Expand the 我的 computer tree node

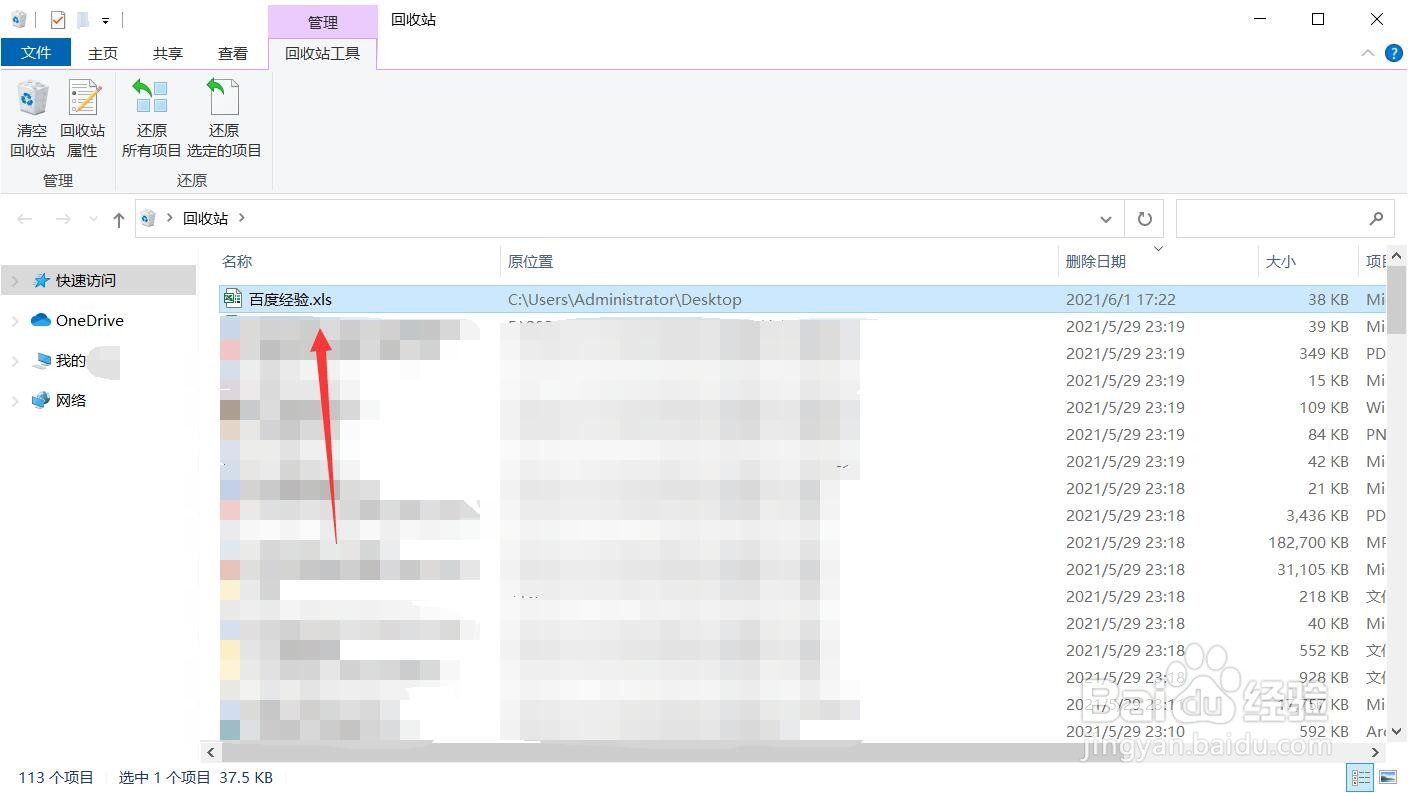[x=15, y=361]
